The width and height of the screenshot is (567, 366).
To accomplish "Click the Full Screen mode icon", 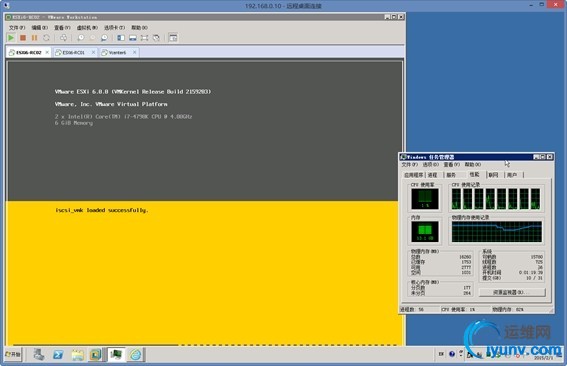I will [144, 38].
